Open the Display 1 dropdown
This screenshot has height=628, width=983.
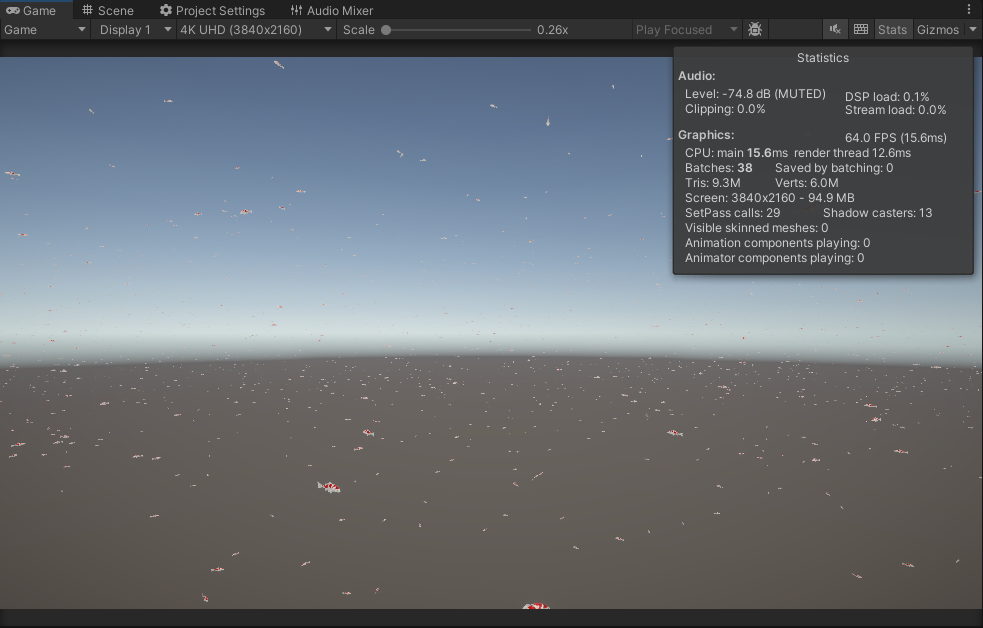pyautogui.click(x=133, y=29)
